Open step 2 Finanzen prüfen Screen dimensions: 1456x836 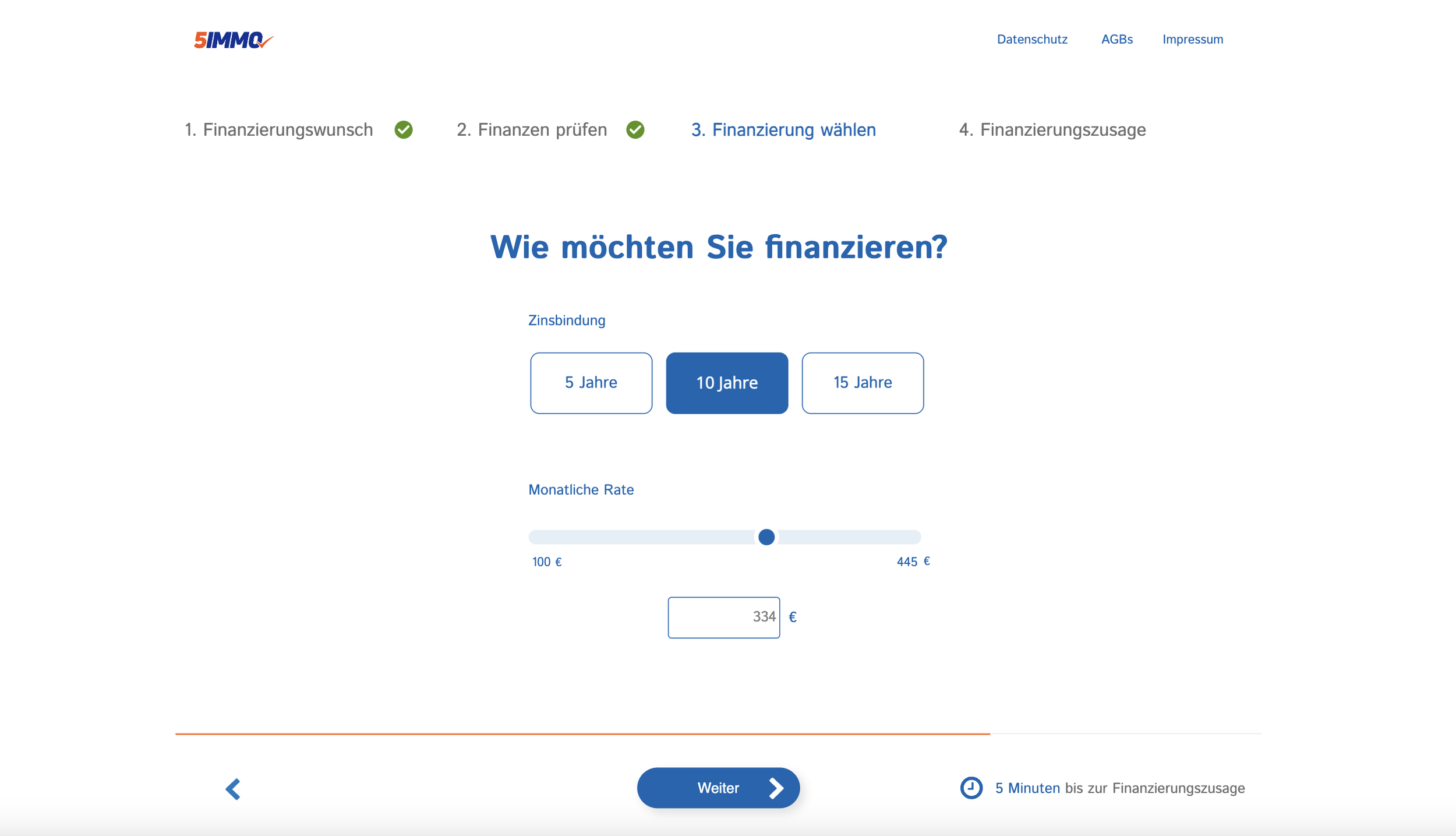(x=531, y=129)
